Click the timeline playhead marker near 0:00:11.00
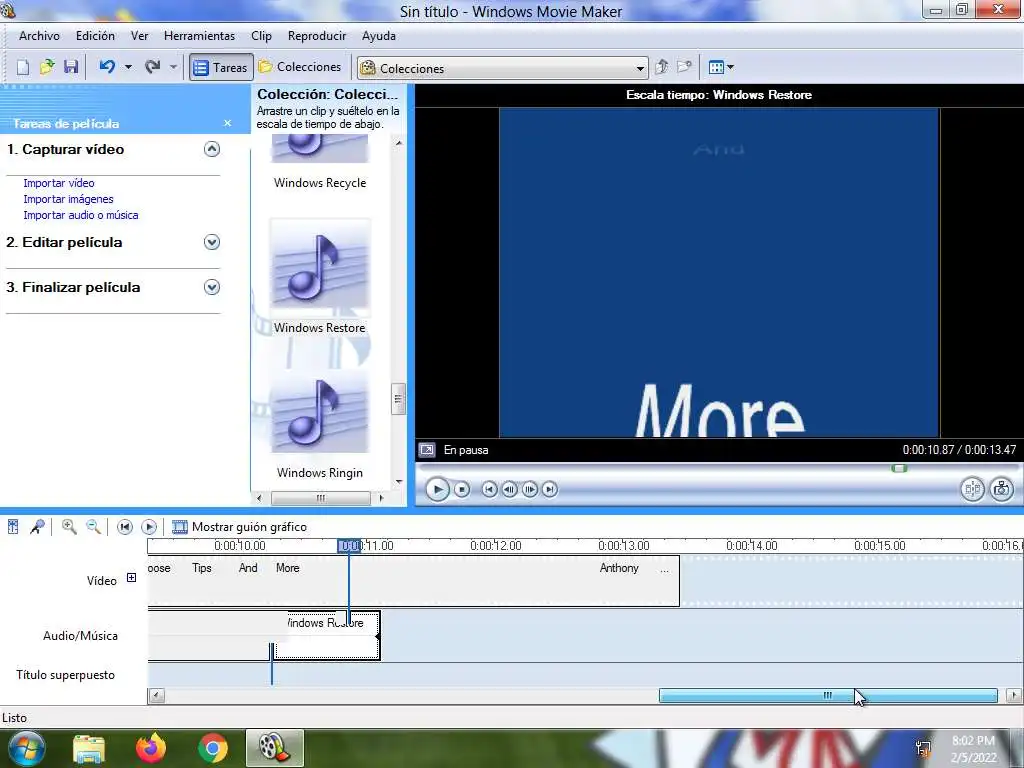The image size is (1024, 768). (349, 546)
